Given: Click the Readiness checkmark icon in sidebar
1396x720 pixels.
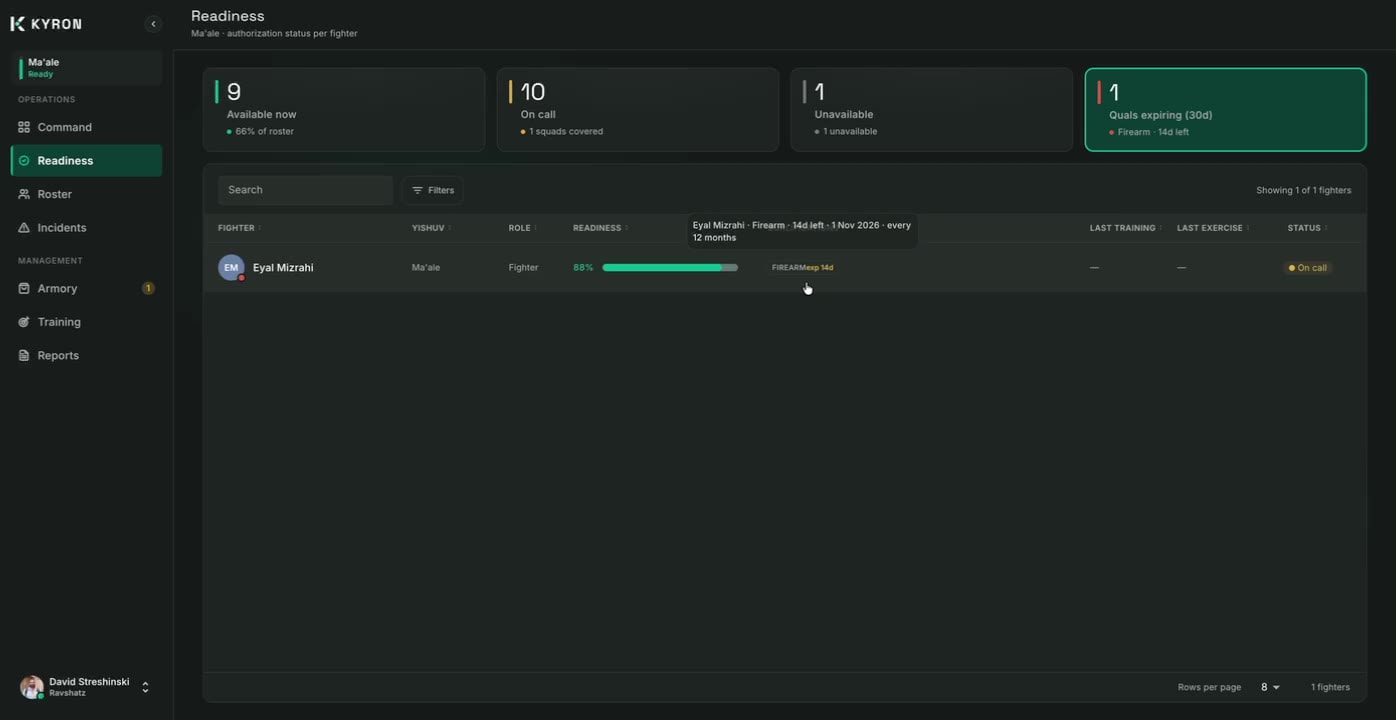Looking at the screenshot, I should click(24, 161).
